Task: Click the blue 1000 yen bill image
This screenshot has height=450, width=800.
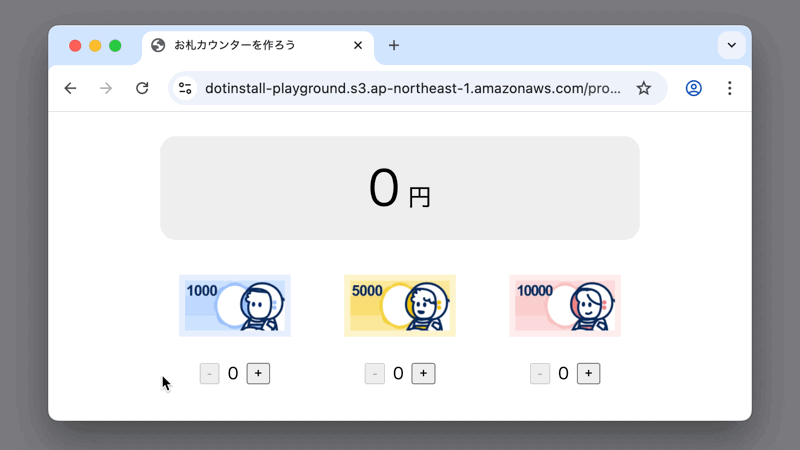Action: coord(235,305)
